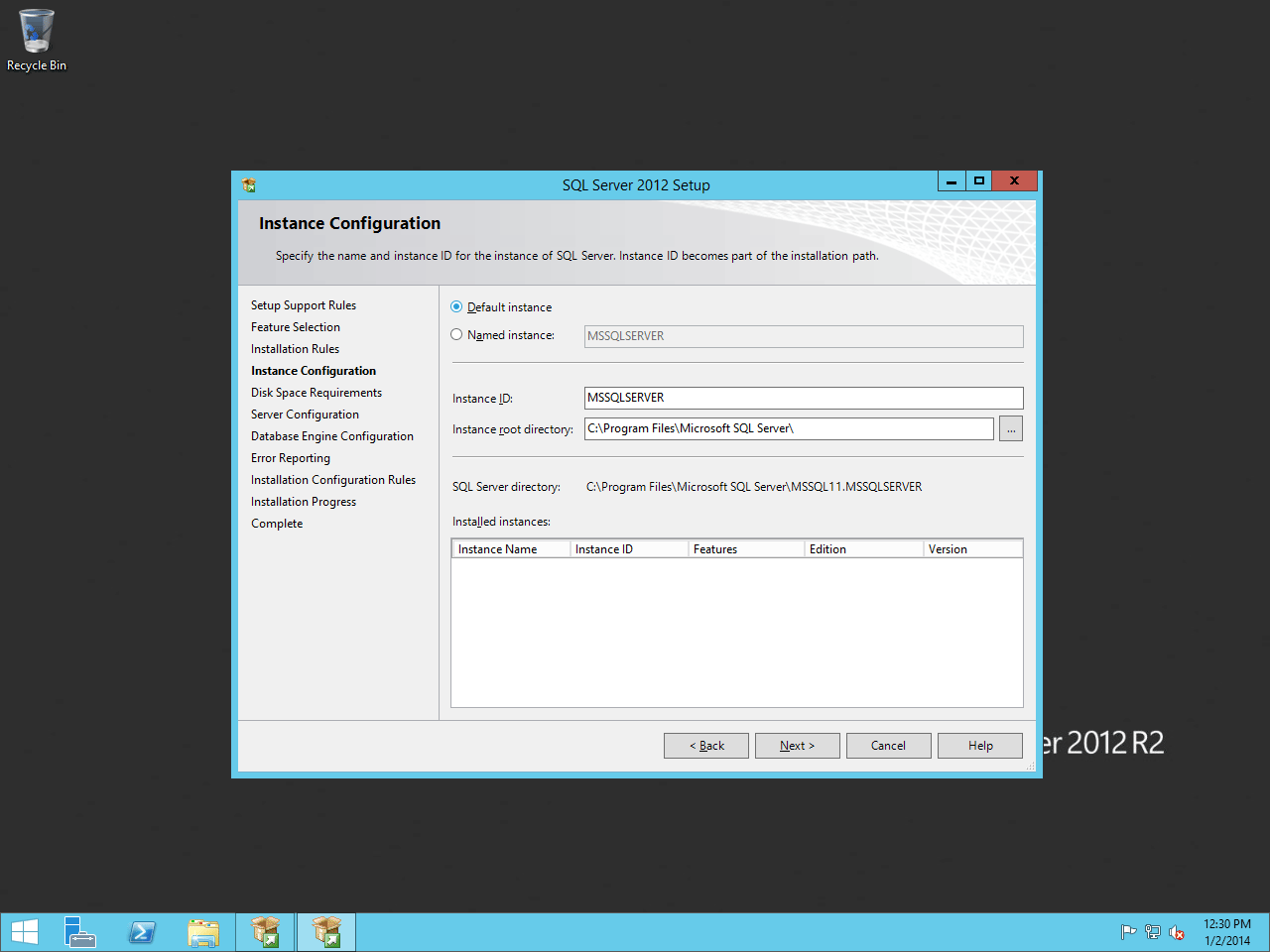Click the SQL Server directory path text
The image size is (1270, 952).
pyautogui.click(x=754, y=487)
